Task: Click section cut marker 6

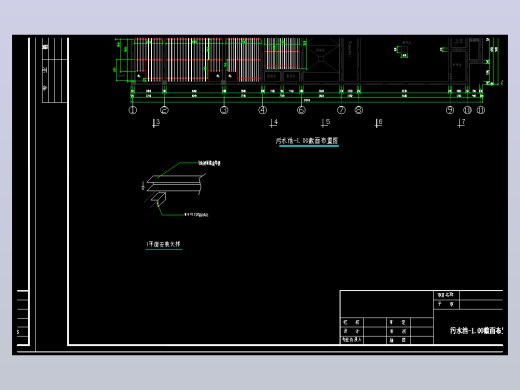Action: (378, 123)
